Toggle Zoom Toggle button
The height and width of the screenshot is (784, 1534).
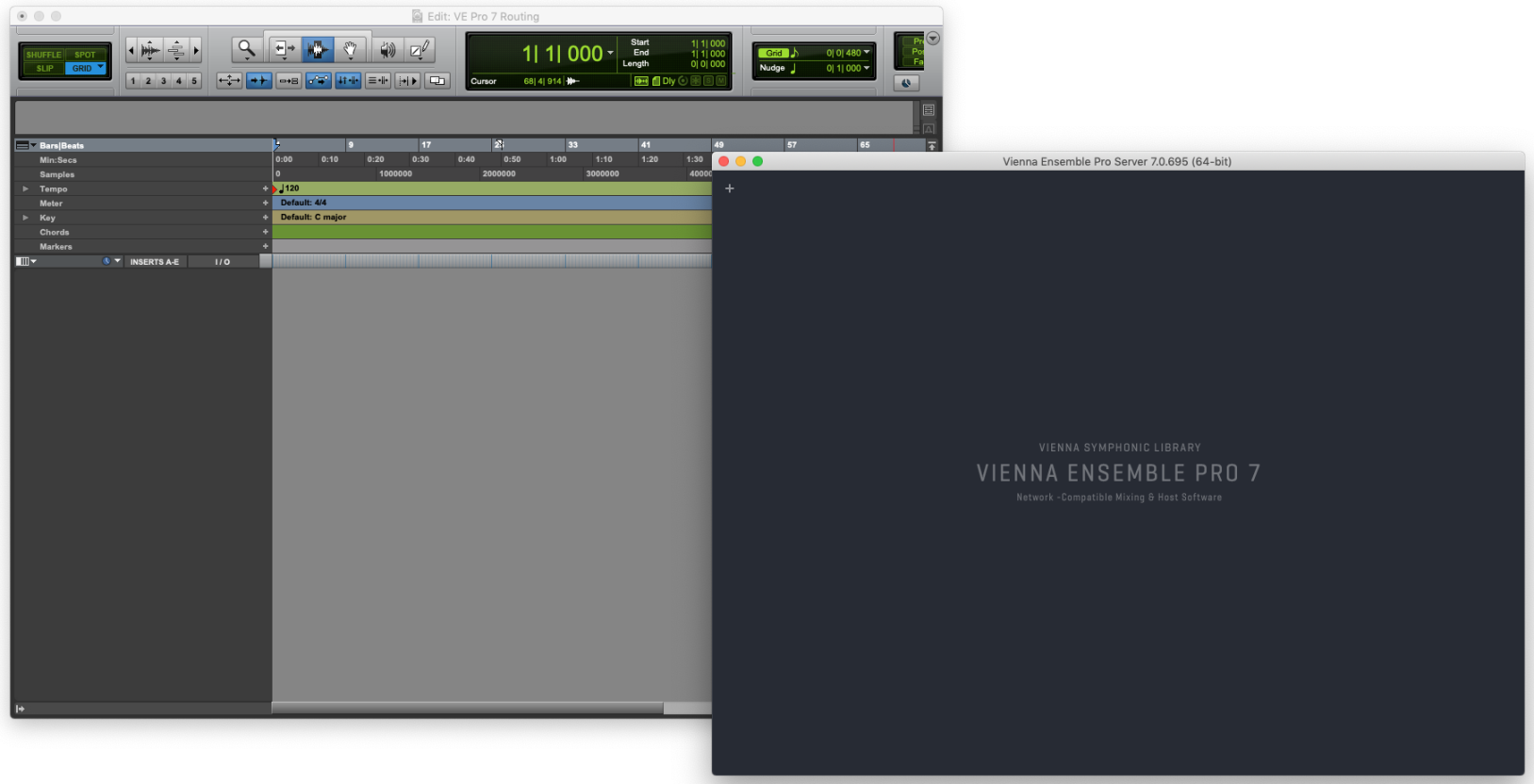[229, 81]
